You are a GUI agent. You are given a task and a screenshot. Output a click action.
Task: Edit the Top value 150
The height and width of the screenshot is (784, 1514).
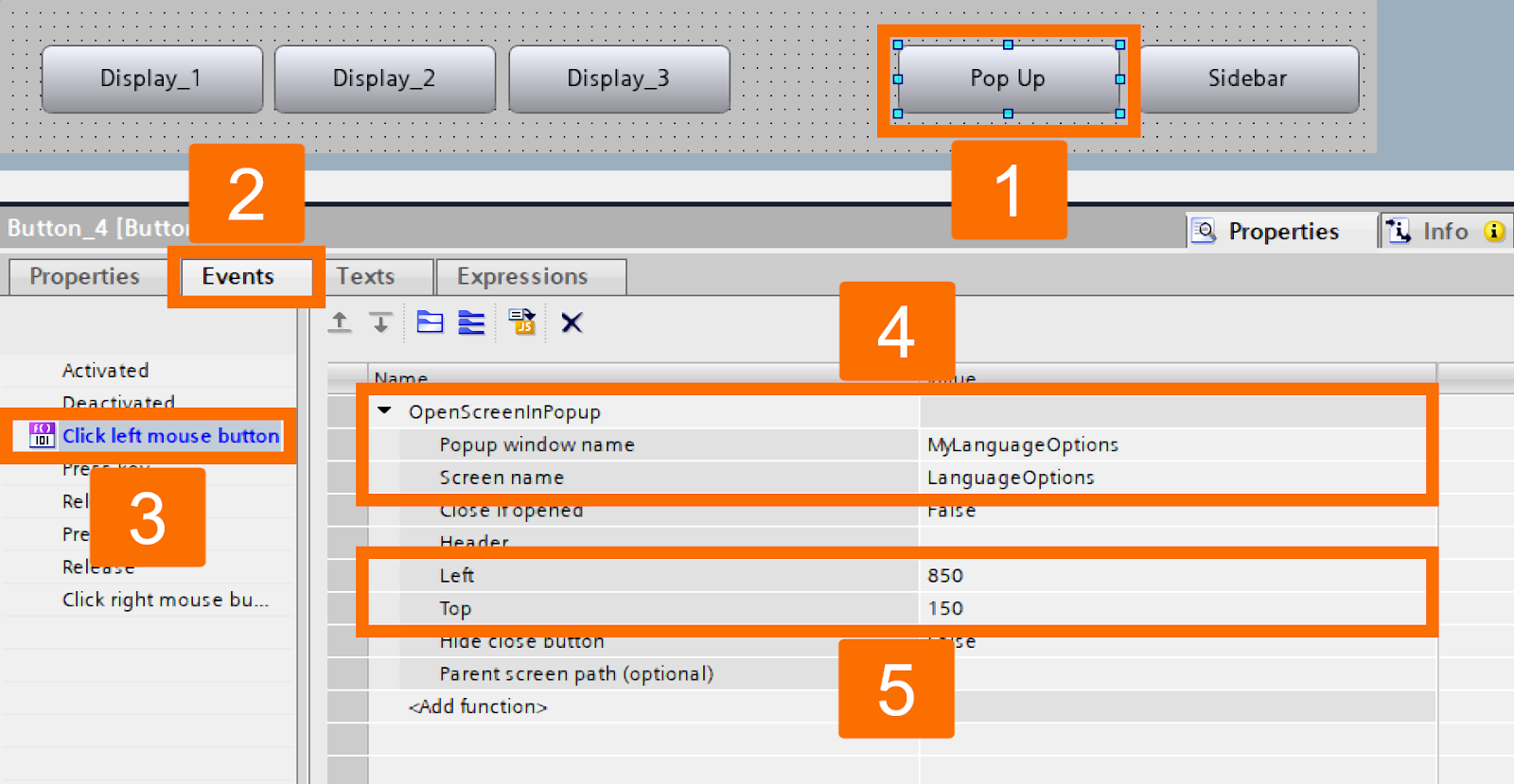[1172, 608]
